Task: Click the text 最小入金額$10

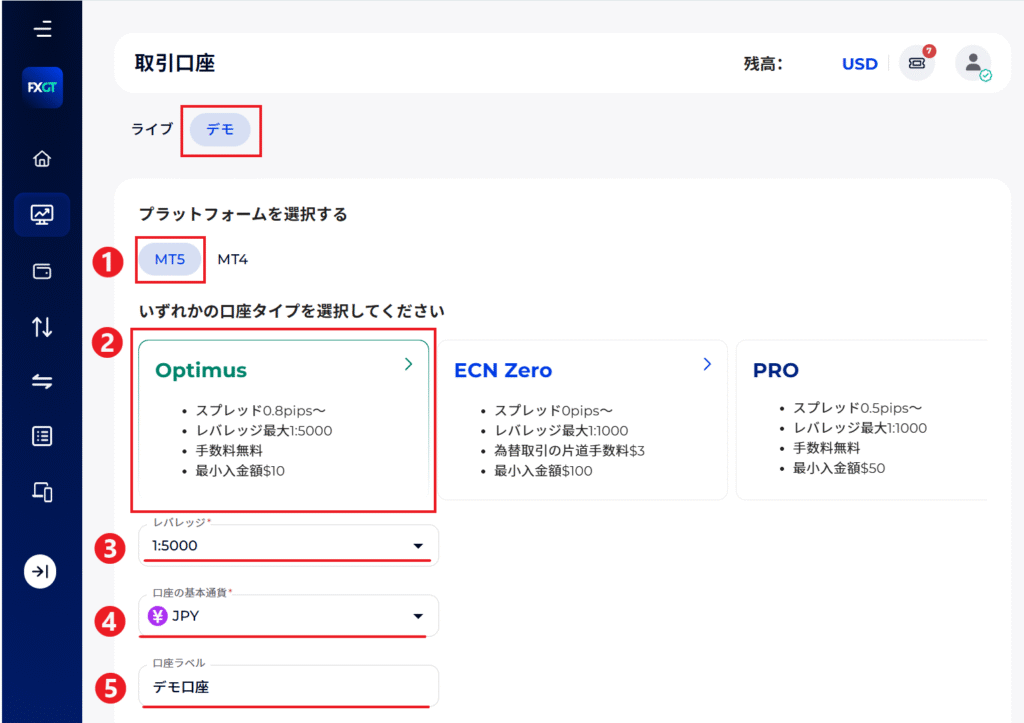Action: click(x=240, y=471)
